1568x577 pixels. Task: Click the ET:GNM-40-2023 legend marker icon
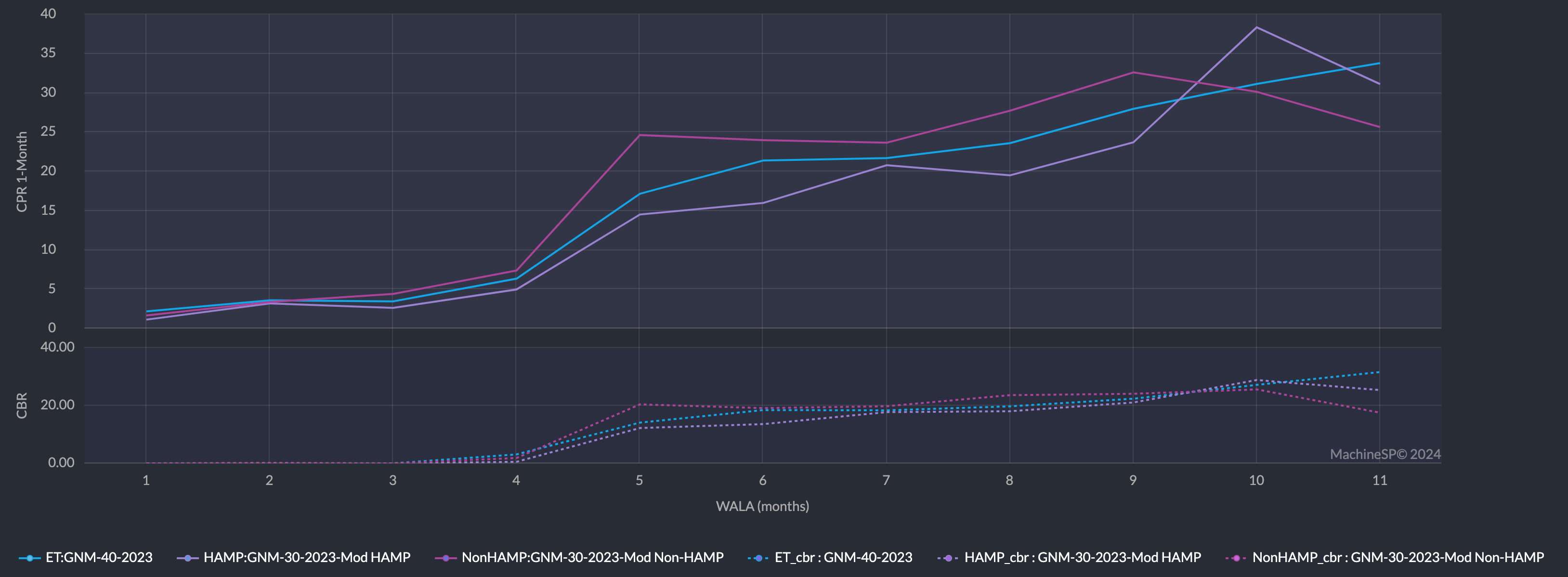click(x=29, y=558)
